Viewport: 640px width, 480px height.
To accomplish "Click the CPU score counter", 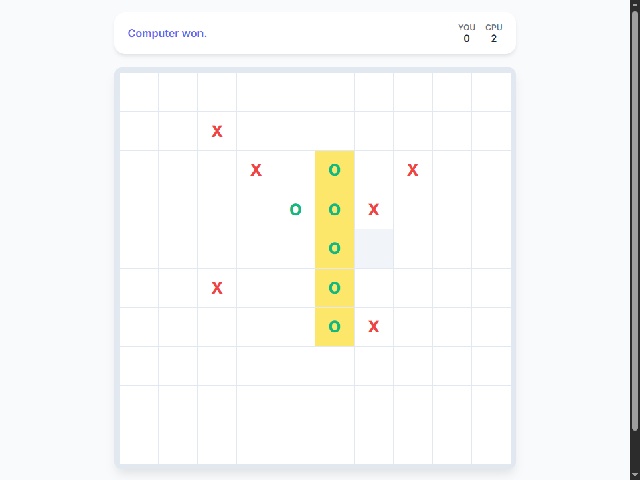I will pos(494,34).
